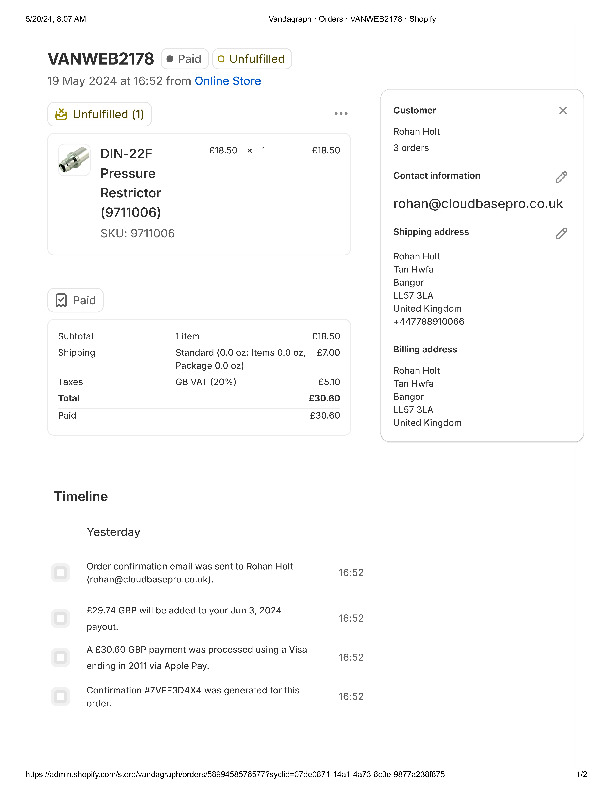
Task: Click the shipping phone number +447788910066
Action: (428, 322)
